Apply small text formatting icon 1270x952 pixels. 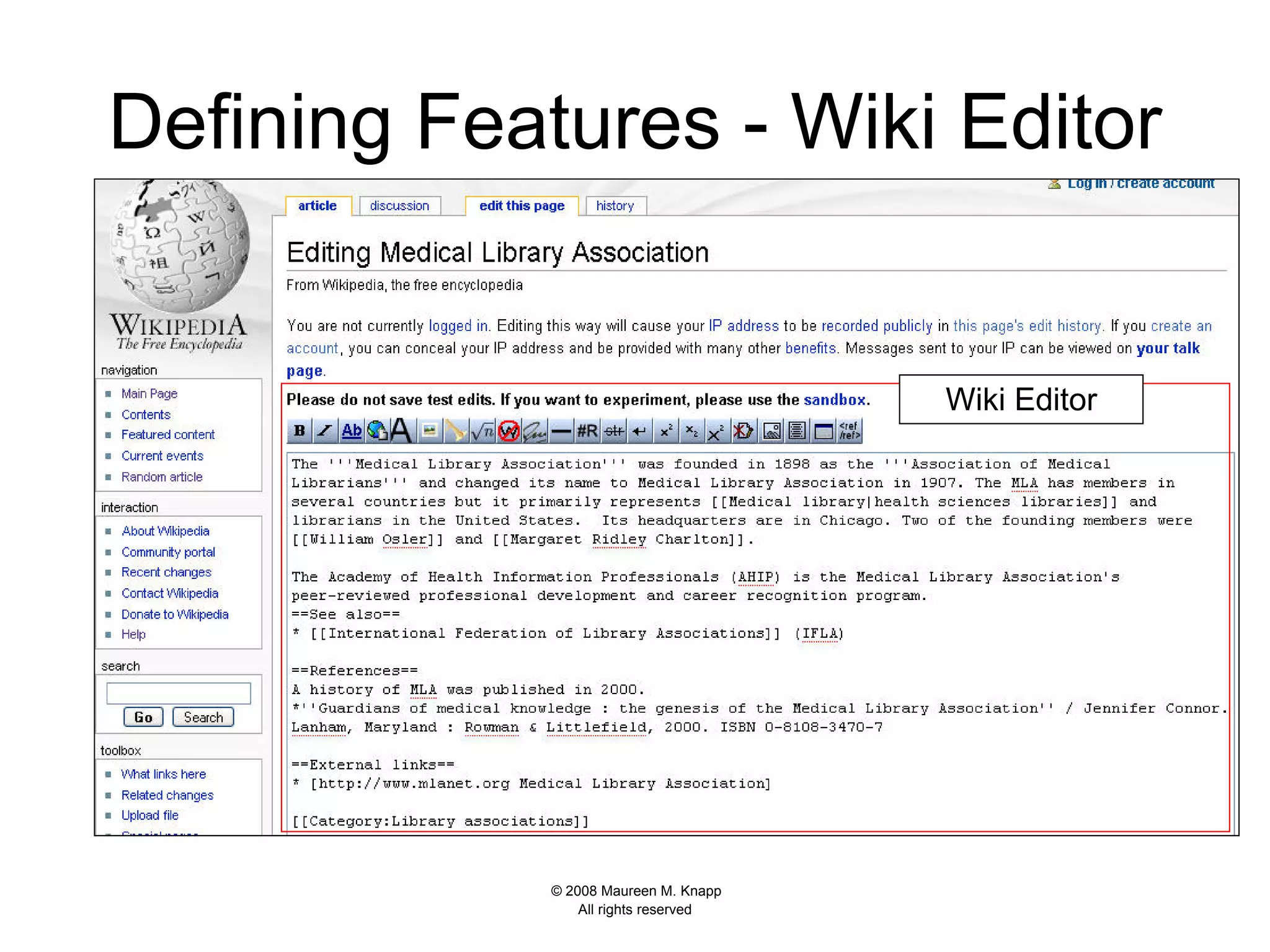pyautogui.click(x=717, y=431)
